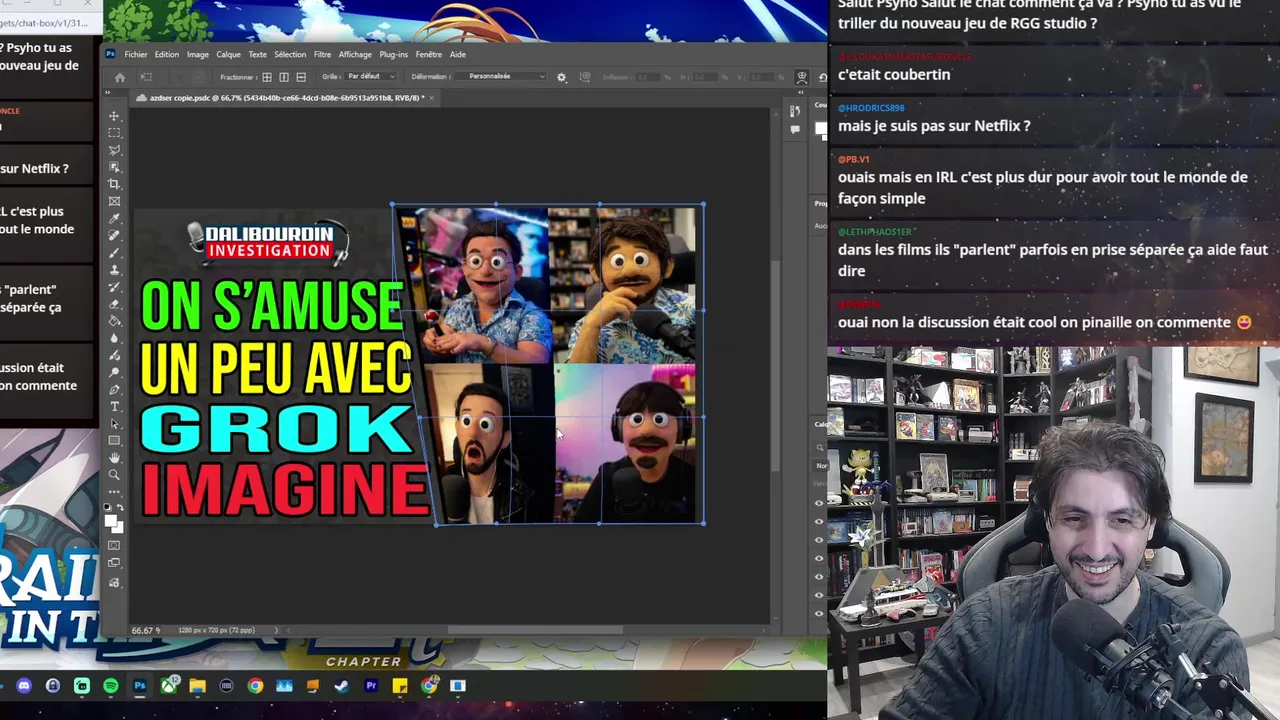Toggle the bottommost layer visibility eye
The height and width of the screenshot is (720, 1280).
click(x=819, y=613)
